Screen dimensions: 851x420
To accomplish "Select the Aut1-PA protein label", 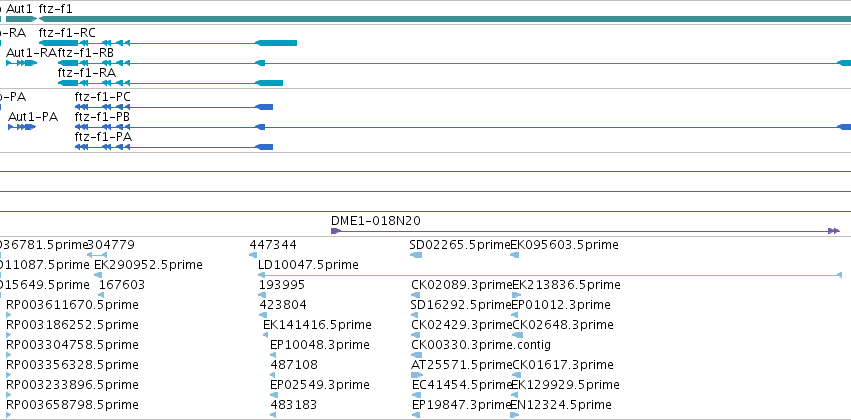I will [x=33, y=117].
